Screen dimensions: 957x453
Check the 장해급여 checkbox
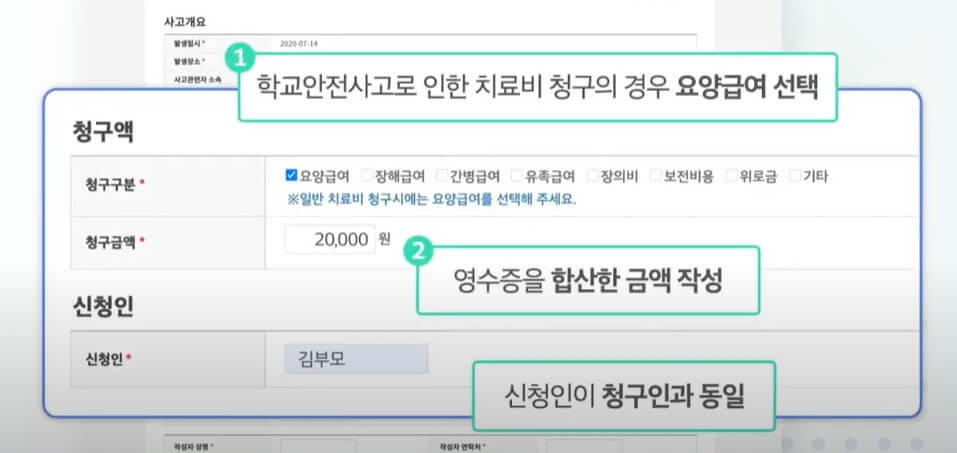click(366, 176)
